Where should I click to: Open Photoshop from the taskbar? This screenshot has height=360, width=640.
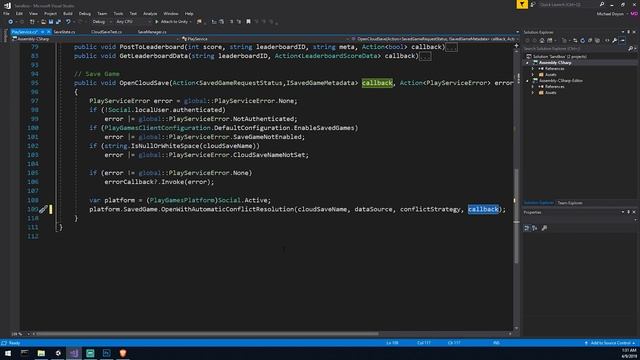point(107,353)
